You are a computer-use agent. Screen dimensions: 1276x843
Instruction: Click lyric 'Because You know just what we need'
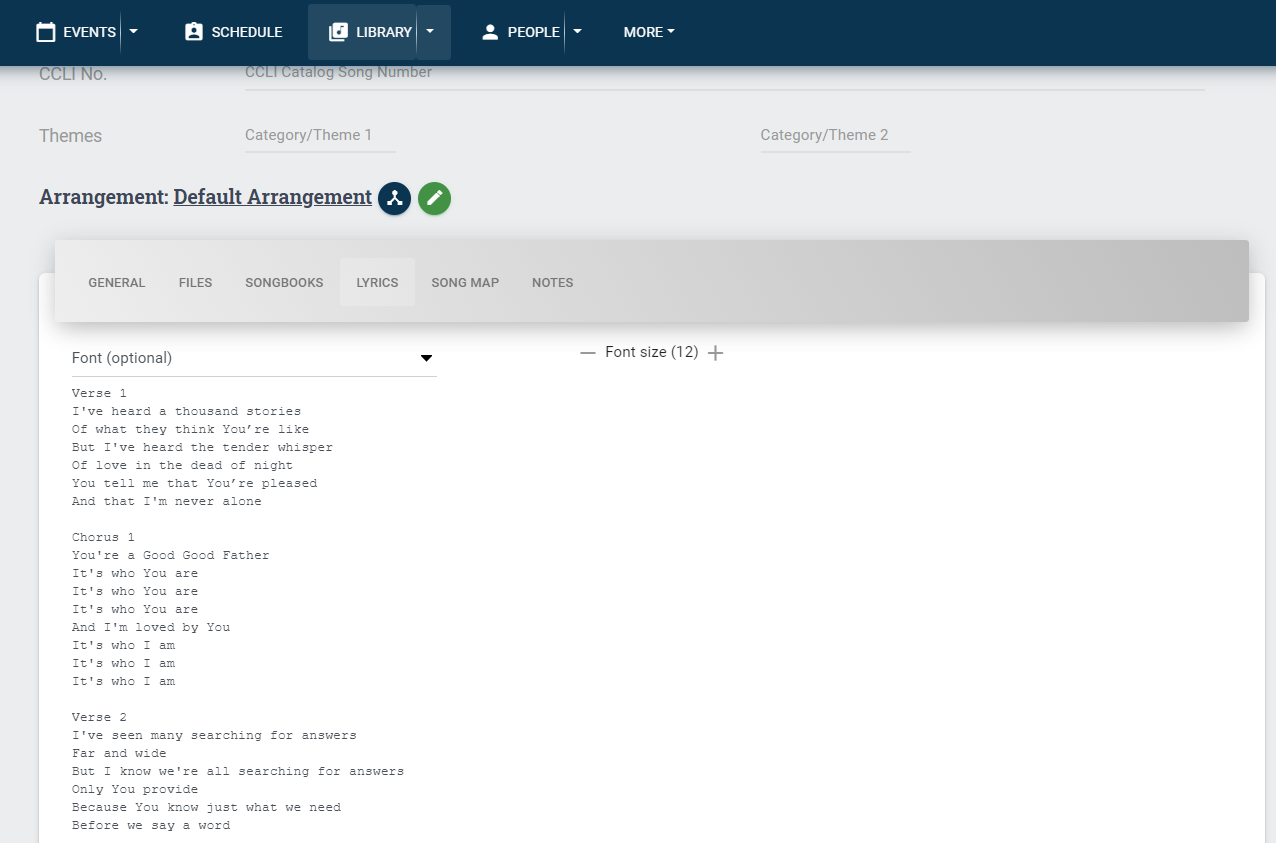point(206,808)
